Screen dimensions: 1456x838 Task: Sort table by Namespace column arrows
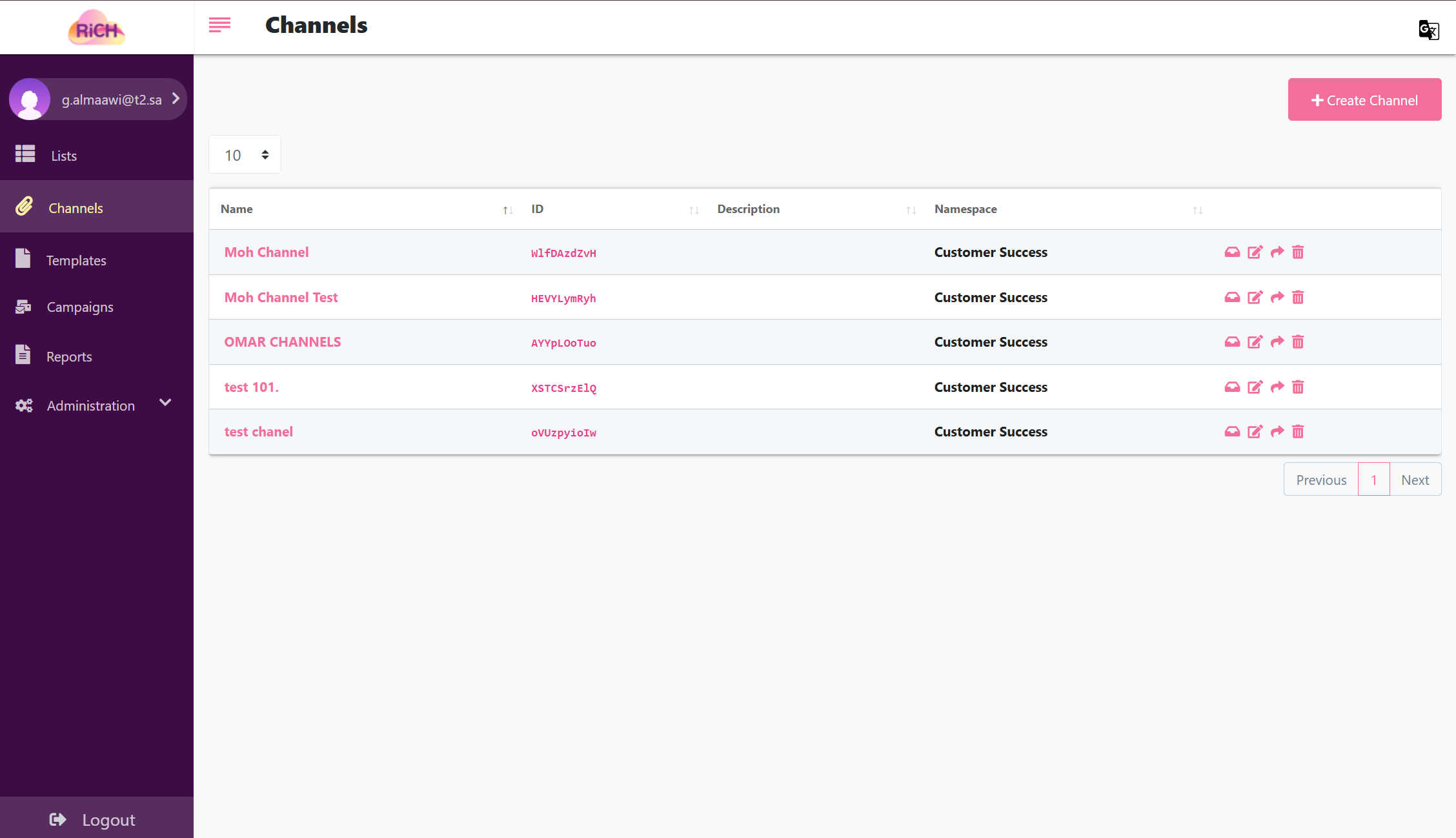1197,210
